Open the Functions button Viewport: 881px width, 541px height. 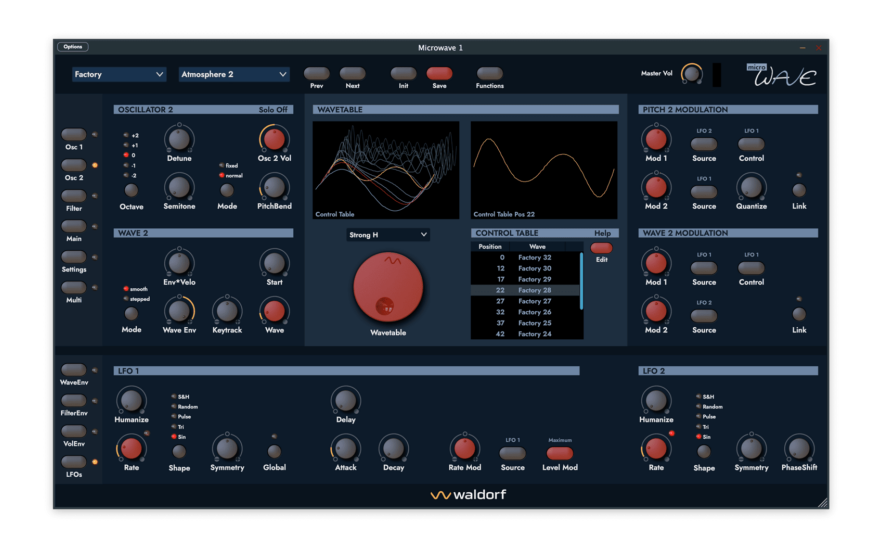[489, 73]
